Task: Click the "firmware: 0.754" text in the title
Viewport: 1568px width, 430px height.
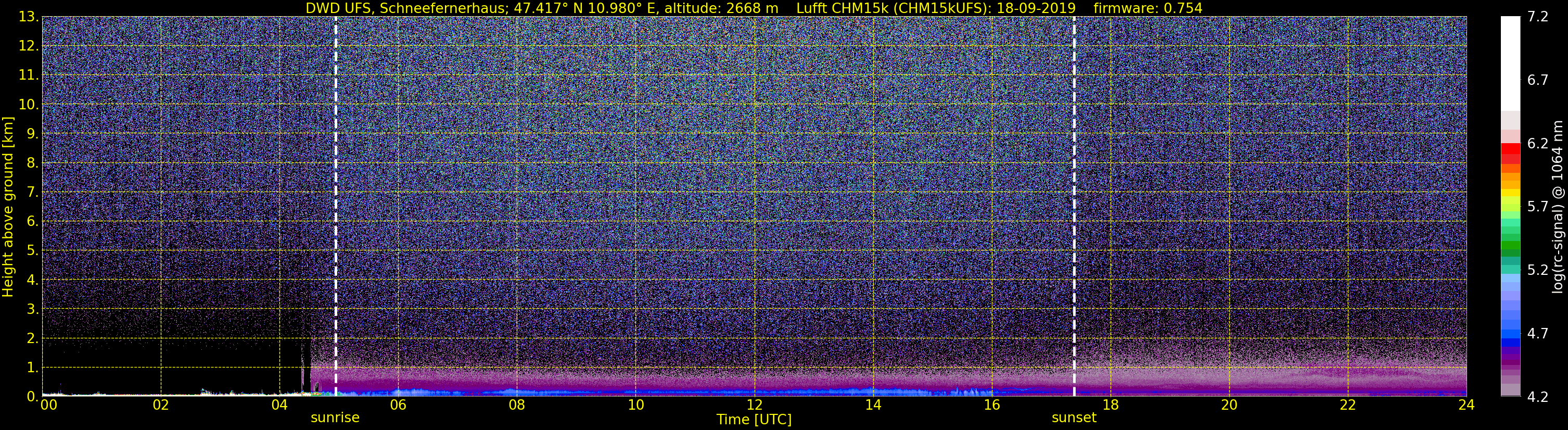Action: (1148, 8)
